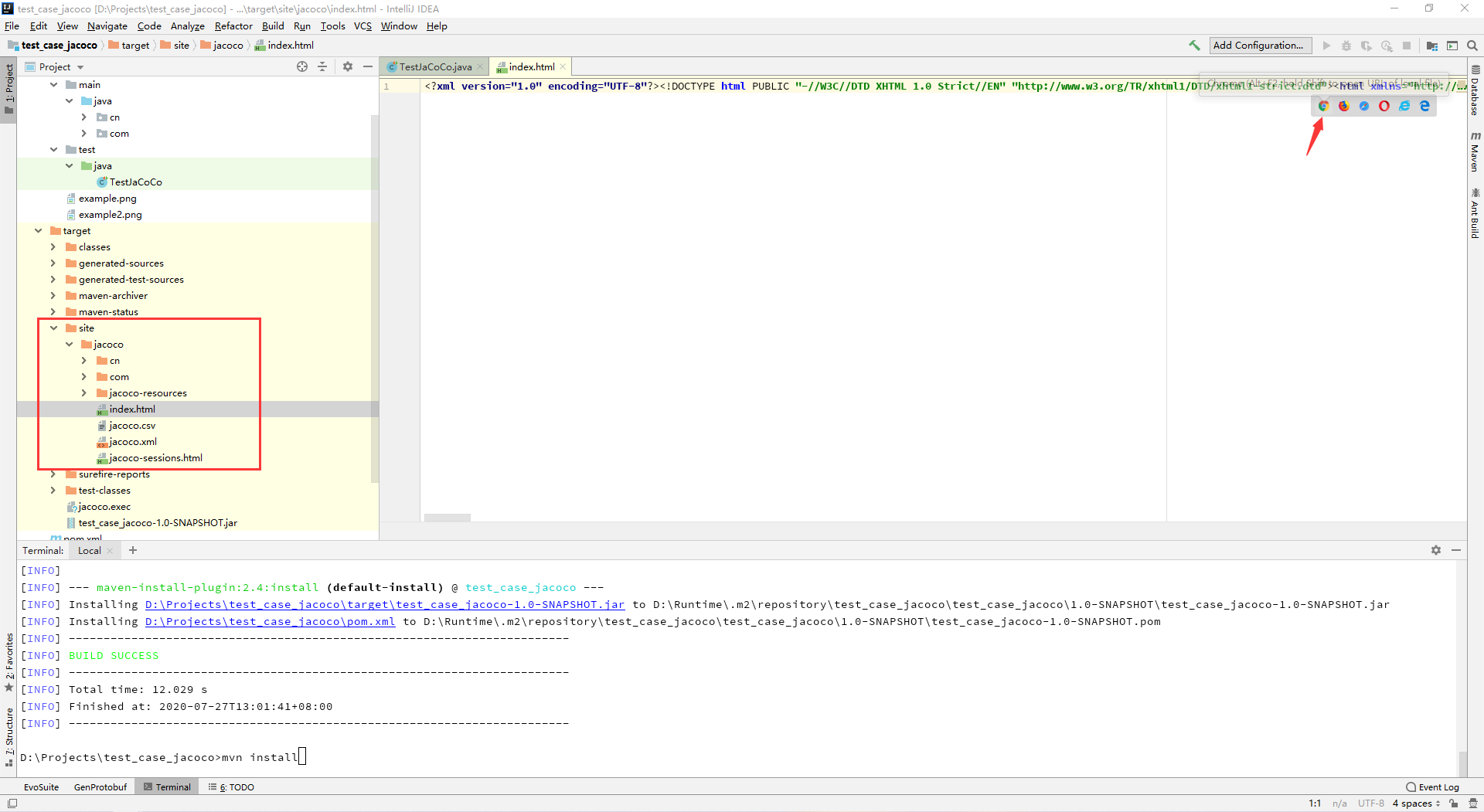
Task: Collapse all nodes in the Project panel
Action: pyautogui.click(x=322, y=66)
